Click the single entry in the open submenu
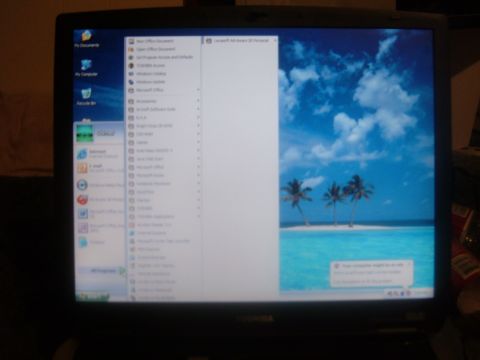 [240, 41]
